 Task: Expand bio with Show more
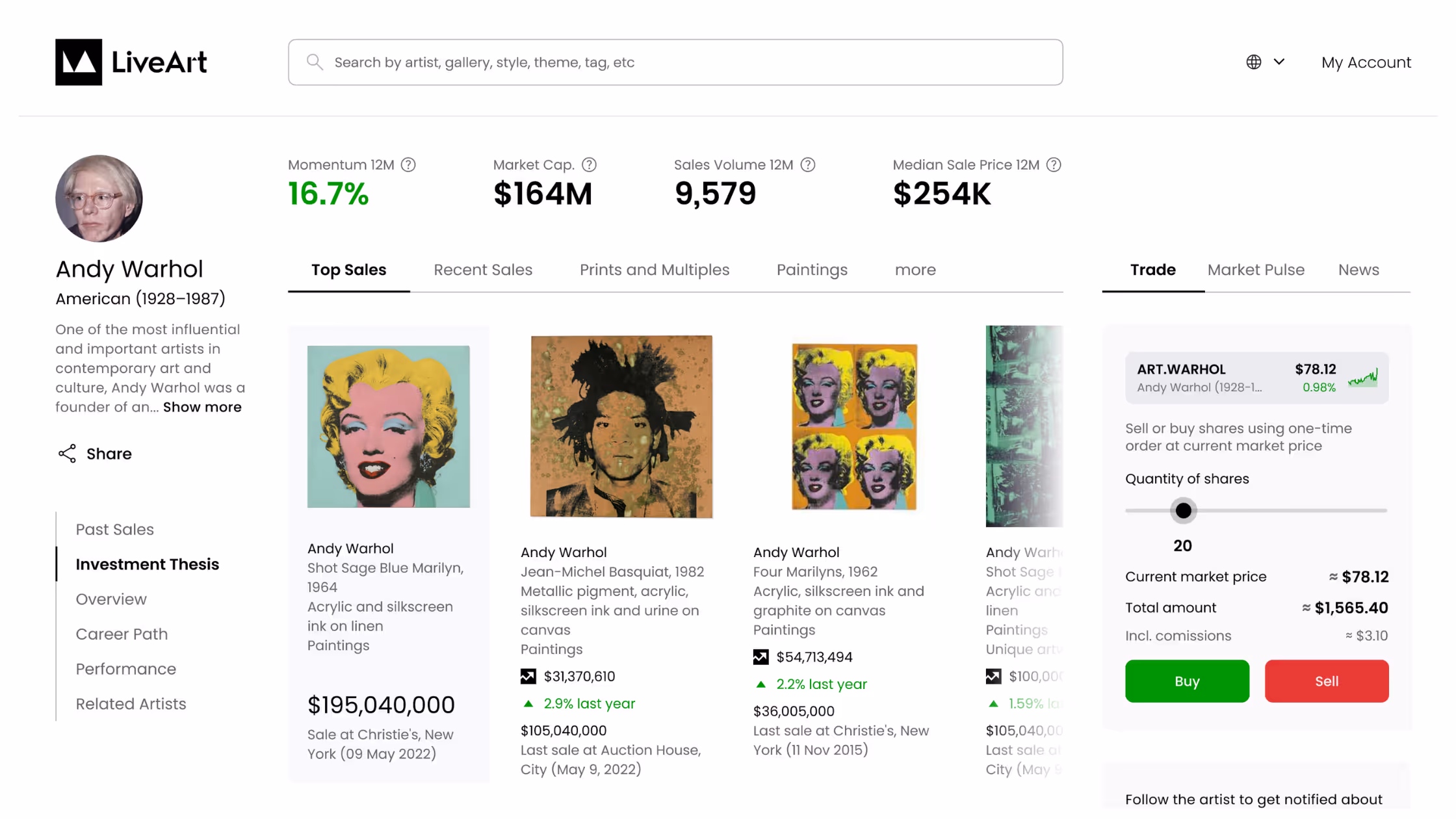click(x=202, y=408)
